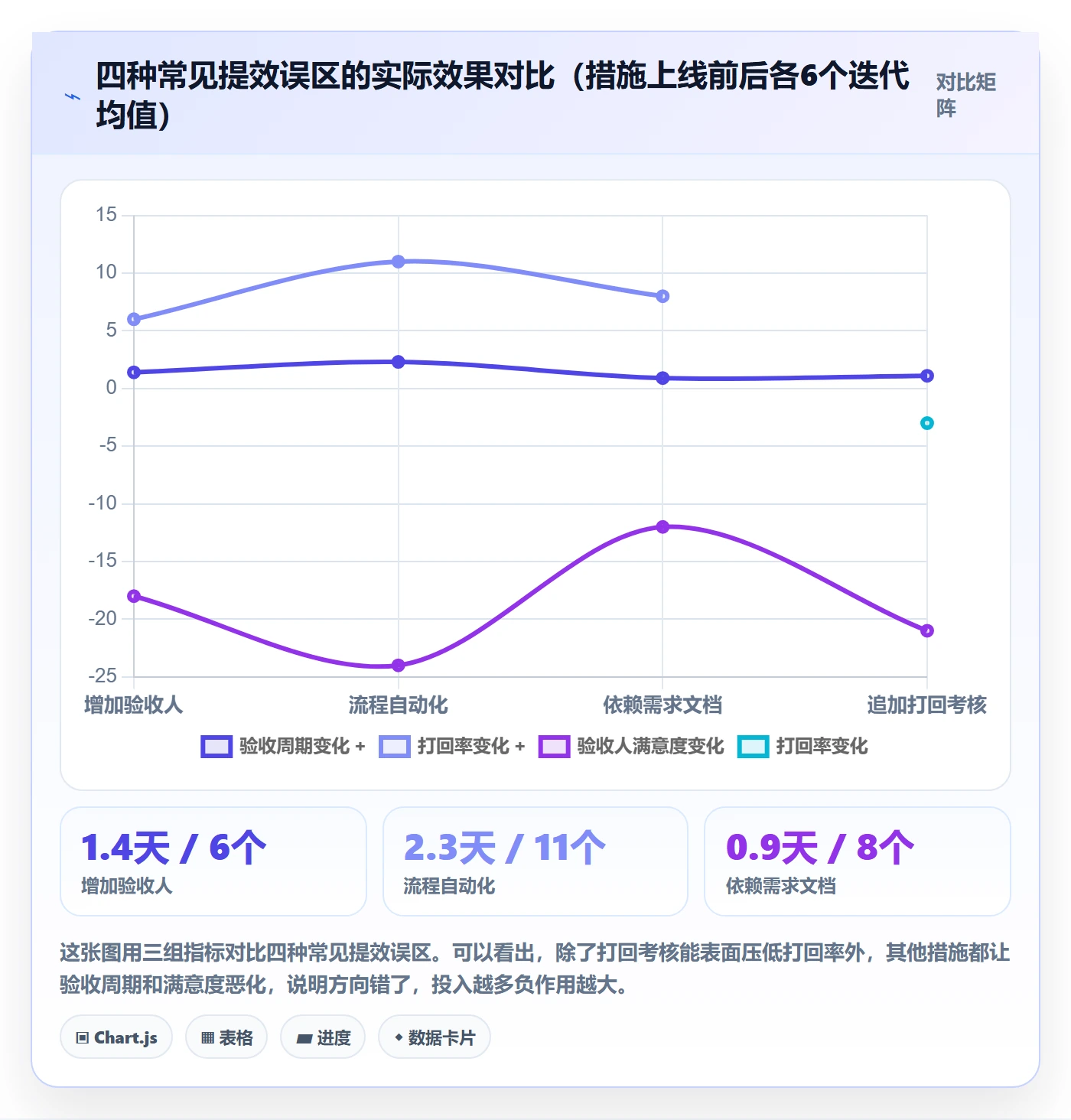Open the 0.9天 / 8个 依赖需求文档 card

(858, 861)
